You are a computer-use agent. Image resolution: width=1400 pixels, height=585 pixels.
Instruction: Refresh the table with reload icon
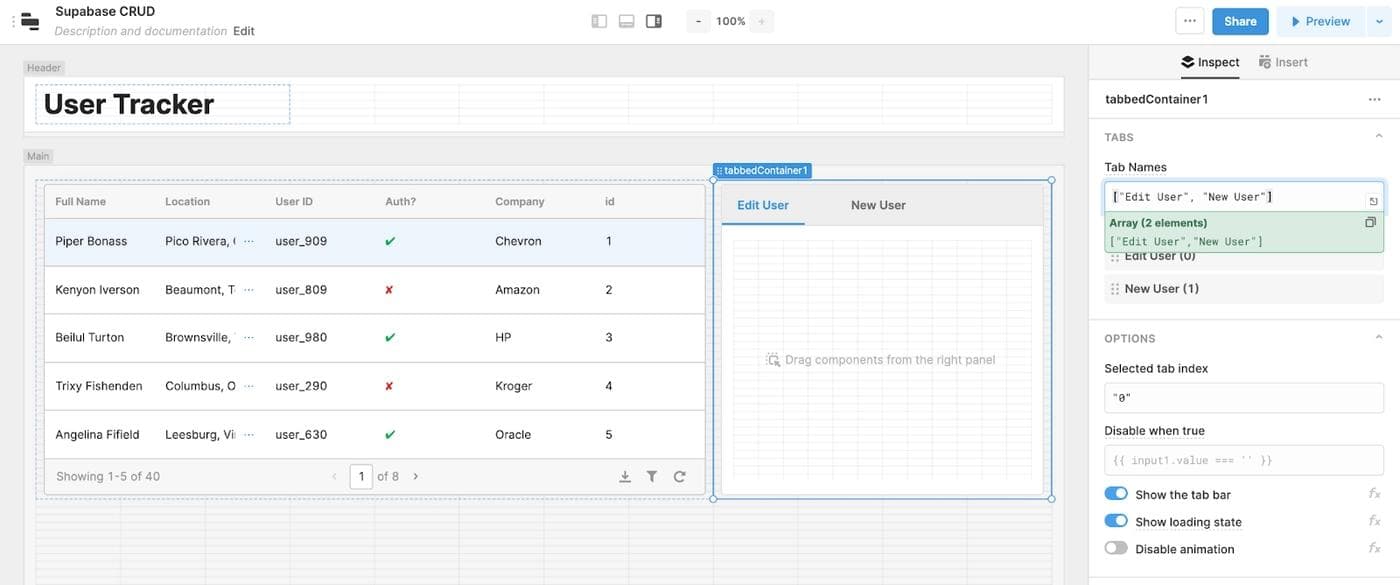coord(680,477)
